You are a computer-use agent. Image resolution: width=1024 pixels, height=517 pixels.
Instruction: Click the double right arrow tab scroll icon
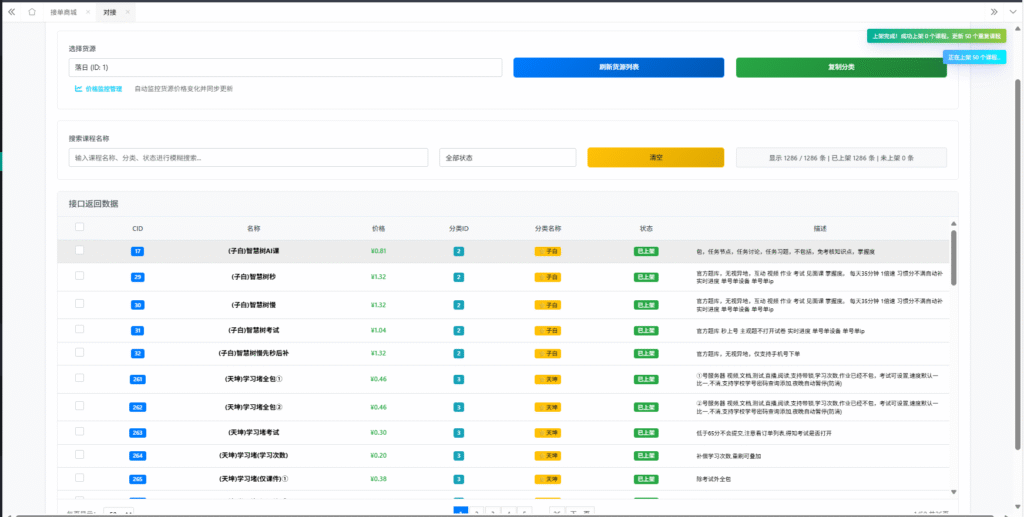point(993,12)
